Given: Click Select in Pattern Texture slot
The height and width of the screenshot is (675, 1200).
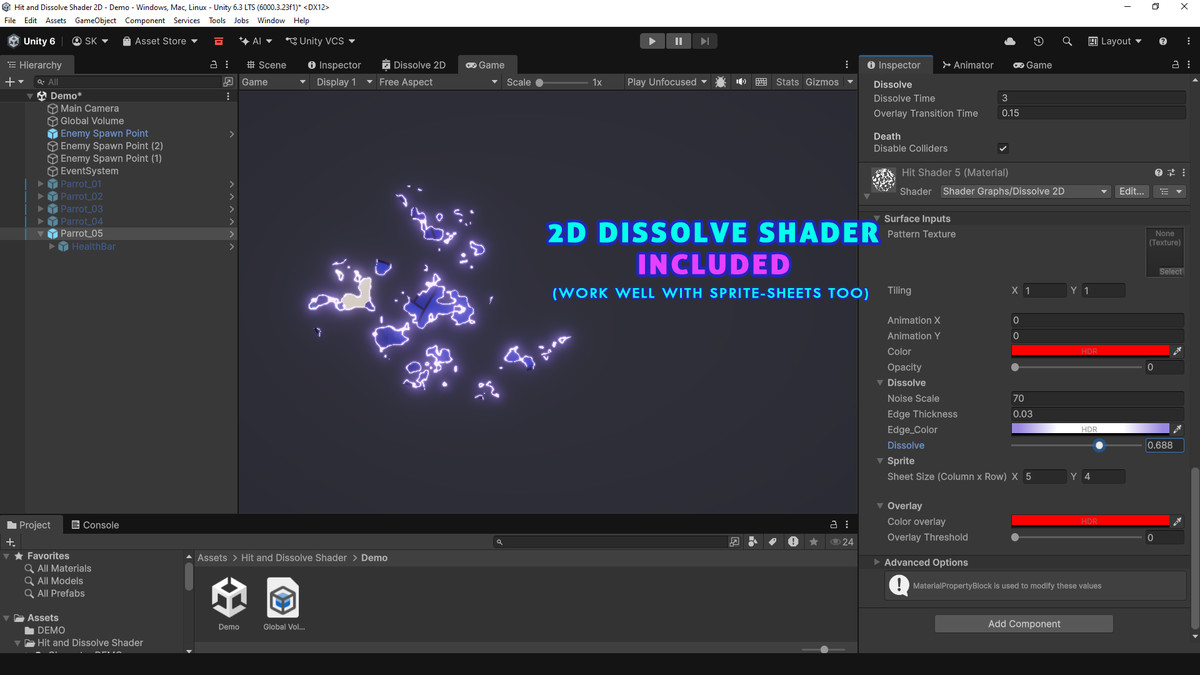Looking at the screenshot, I should [1170, 271].
